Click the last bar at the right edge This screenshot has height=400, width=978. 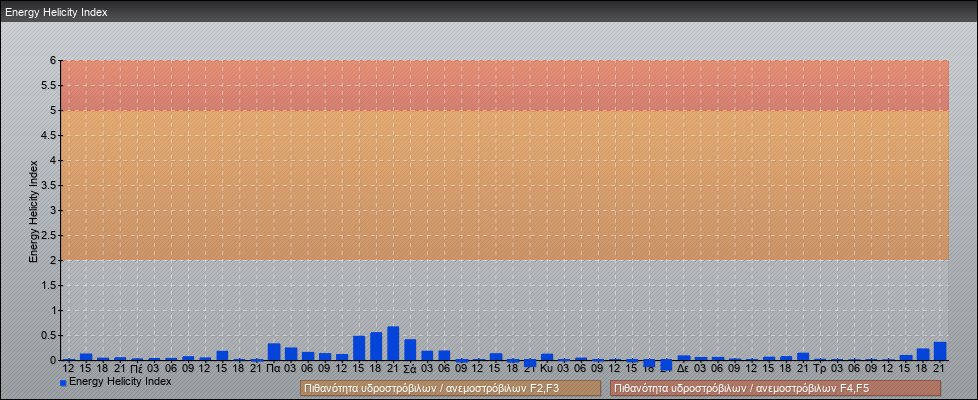point(940,351)
